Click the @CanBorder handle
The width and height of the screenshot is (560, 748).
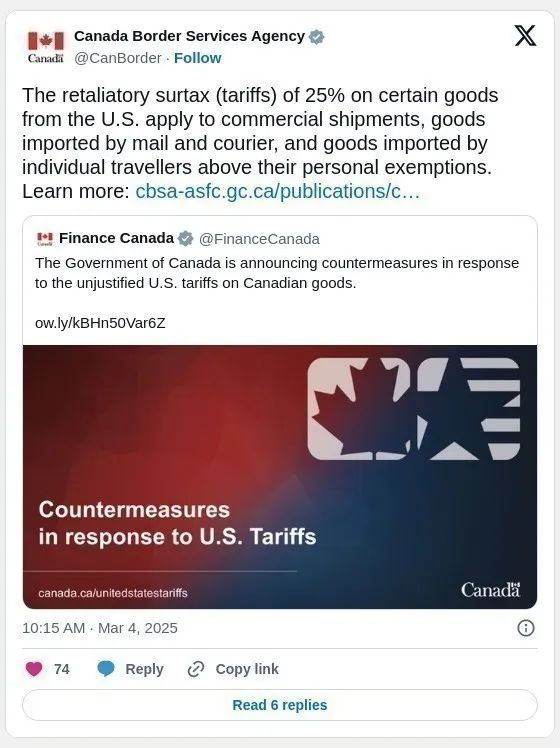tap(118, 58)
